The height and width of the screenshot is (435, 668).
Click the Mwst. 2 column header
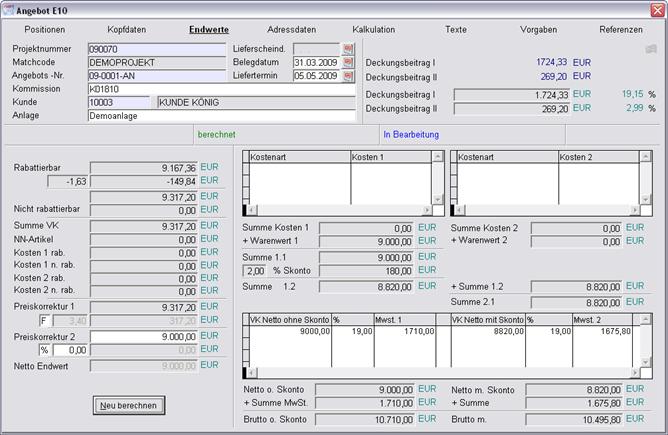[x=600, y=321]
